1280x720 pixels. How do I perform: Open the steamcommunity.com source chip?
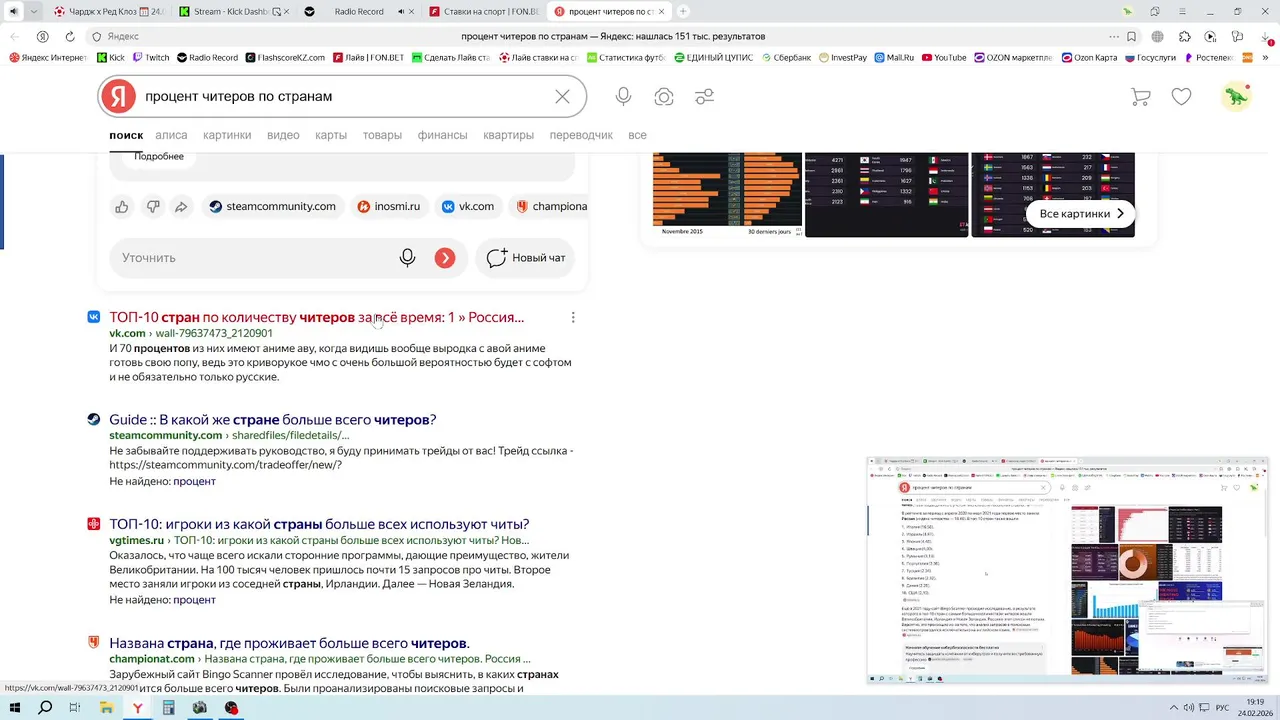point(271,207)
